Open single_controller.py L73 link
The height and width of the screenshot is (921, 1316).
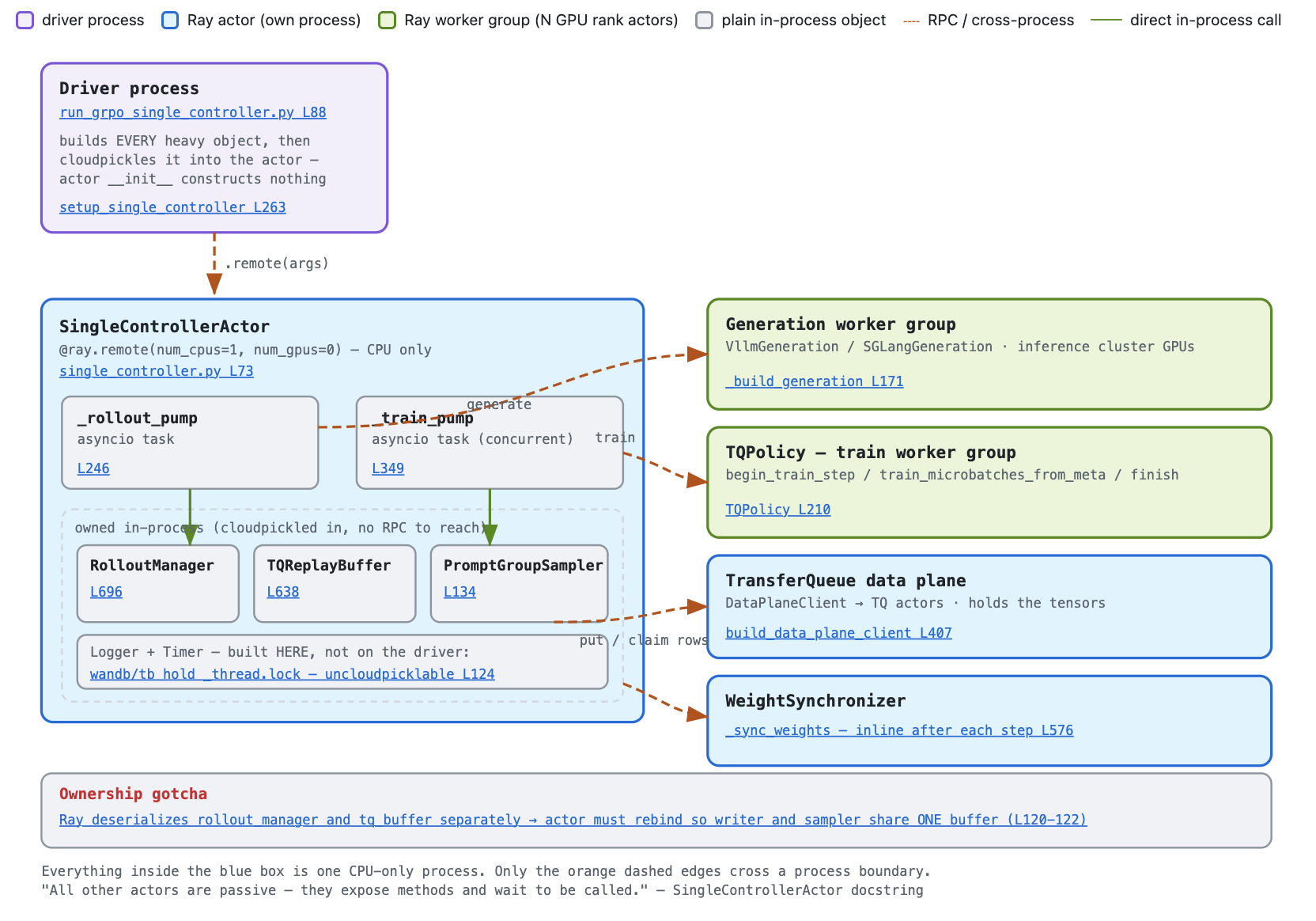tap(157, 371)
